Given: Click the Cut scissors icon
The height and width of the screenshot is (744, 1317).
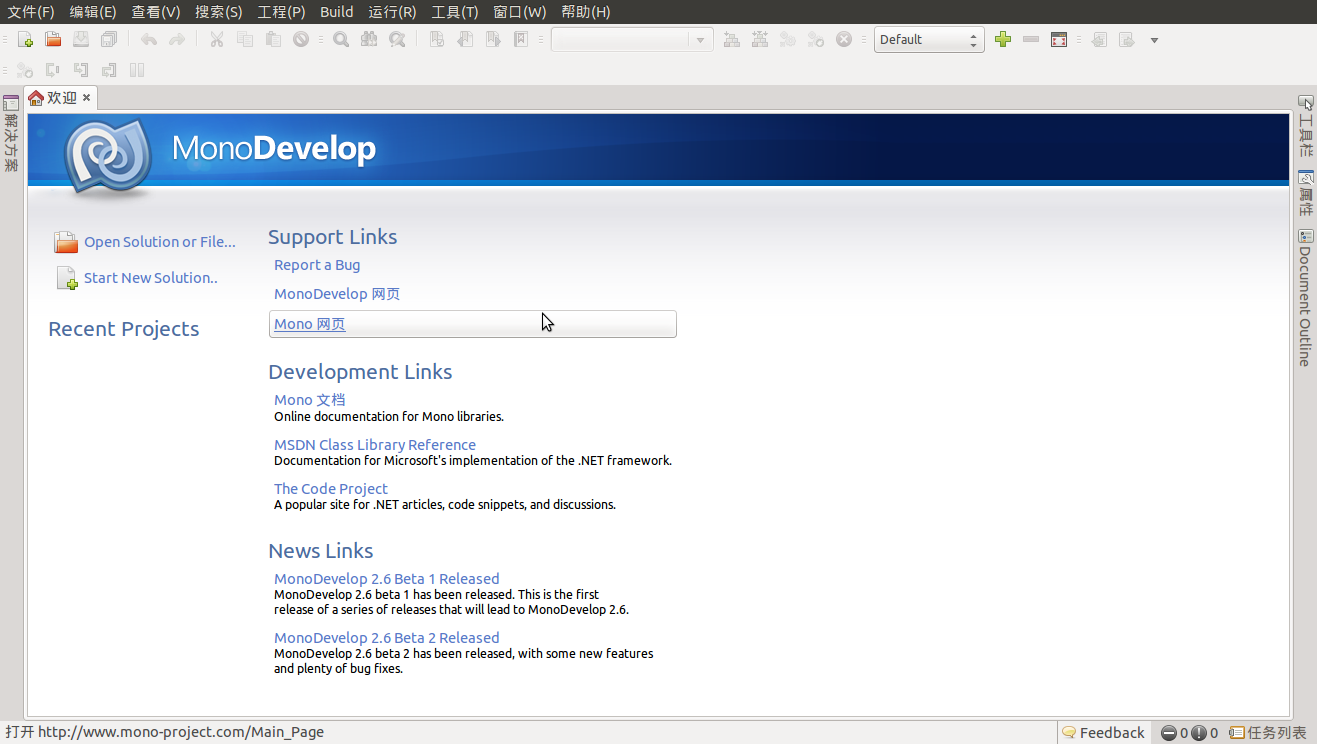Looking at the screenshot, I should [216, 40].
